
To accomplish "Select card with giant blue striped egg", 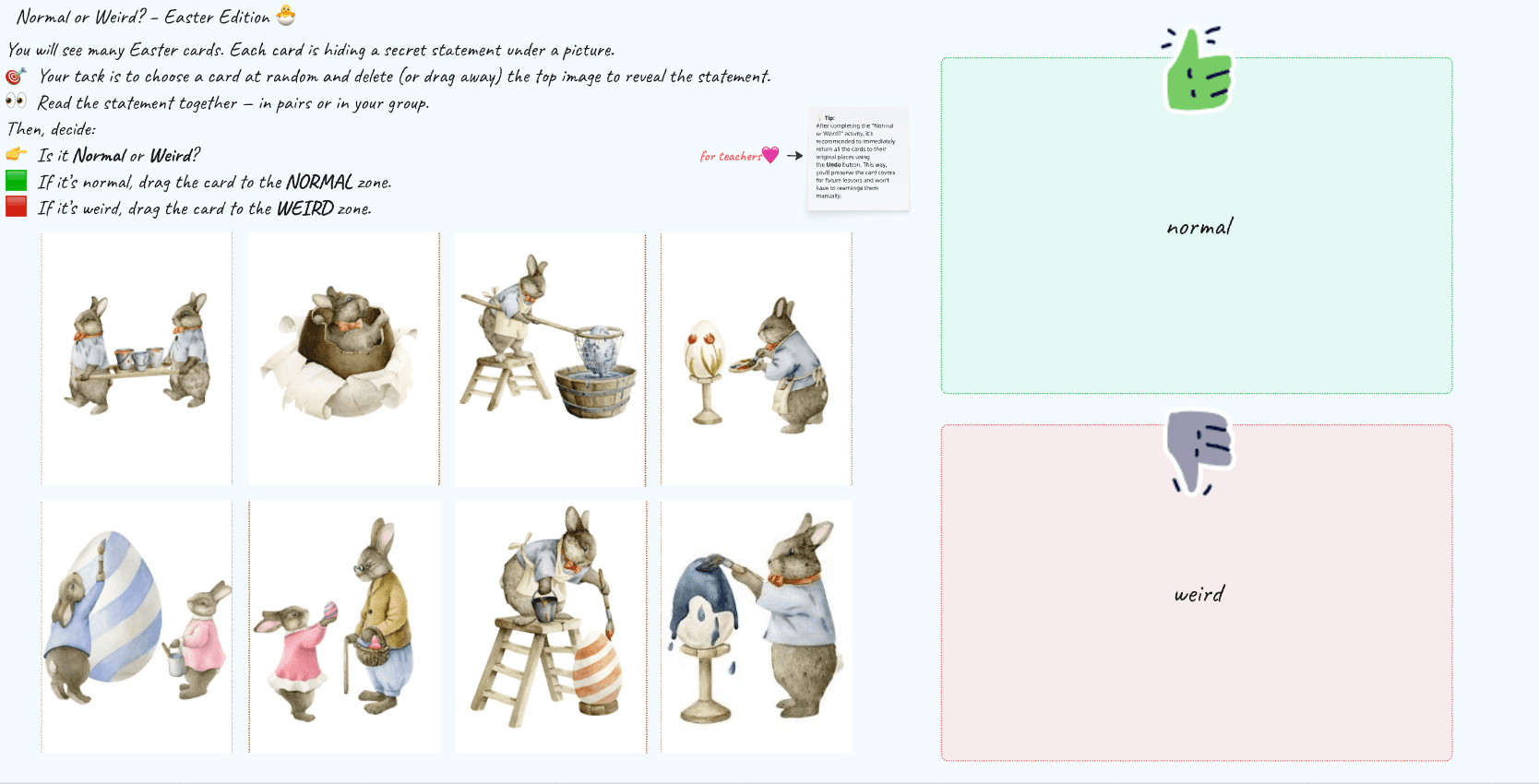I will coord(137,627).
